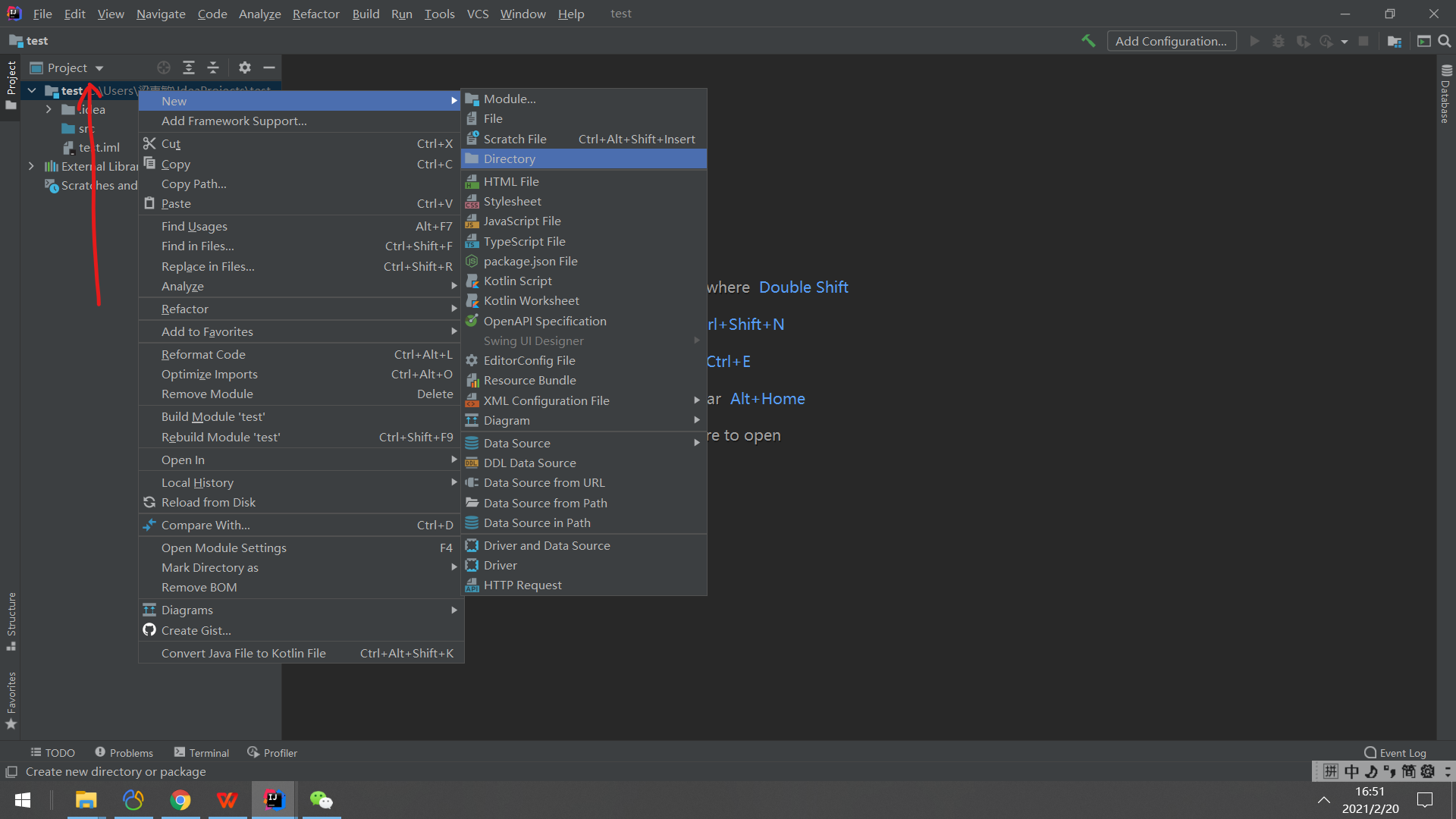Click Collapse All icon in Project panel
Screen dimensions: 1456x819
pyautogui.click(x=213, y=67)
